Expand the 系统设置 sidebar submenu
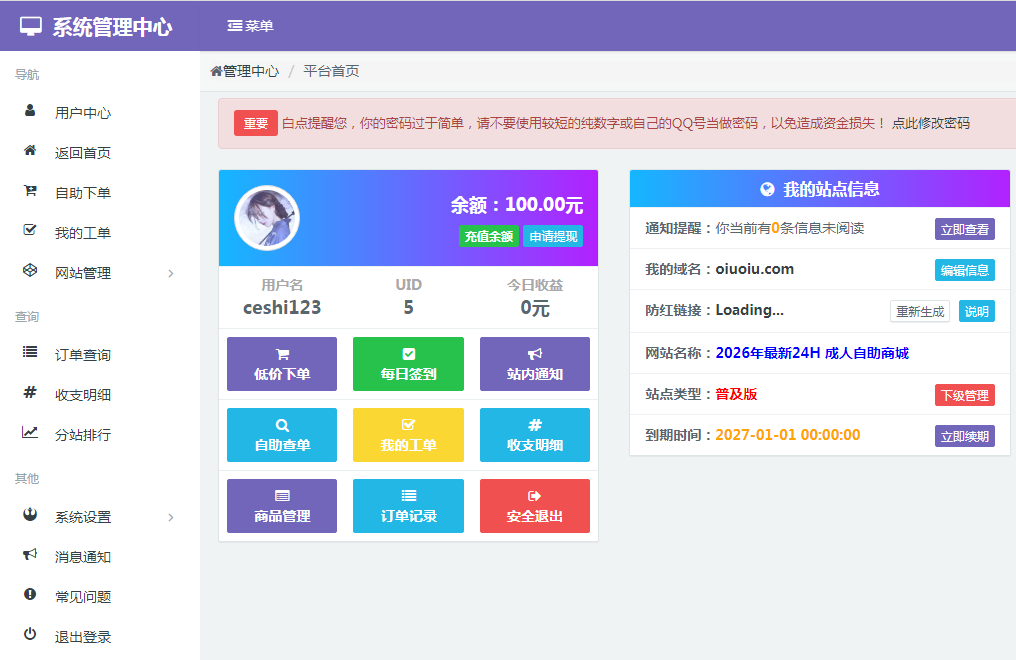 [100, 517]
